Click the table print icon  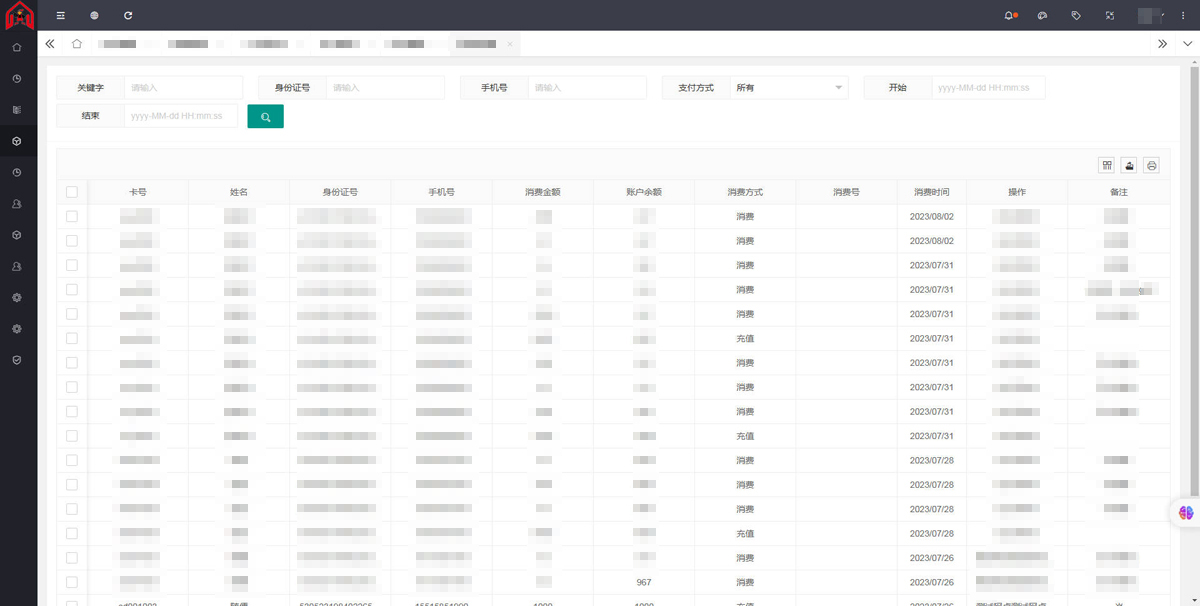point(1152,165)
